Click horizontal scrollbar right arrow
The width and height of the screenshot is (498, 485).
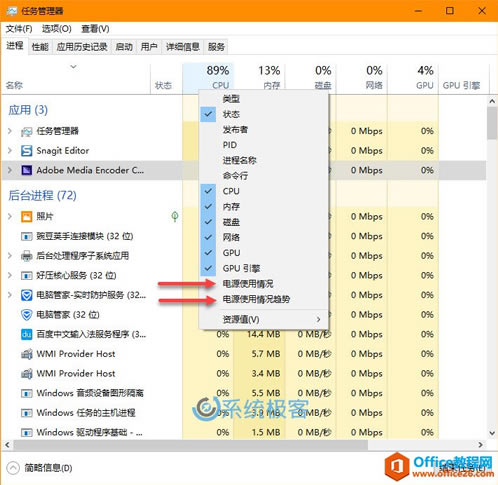(480, 445)
